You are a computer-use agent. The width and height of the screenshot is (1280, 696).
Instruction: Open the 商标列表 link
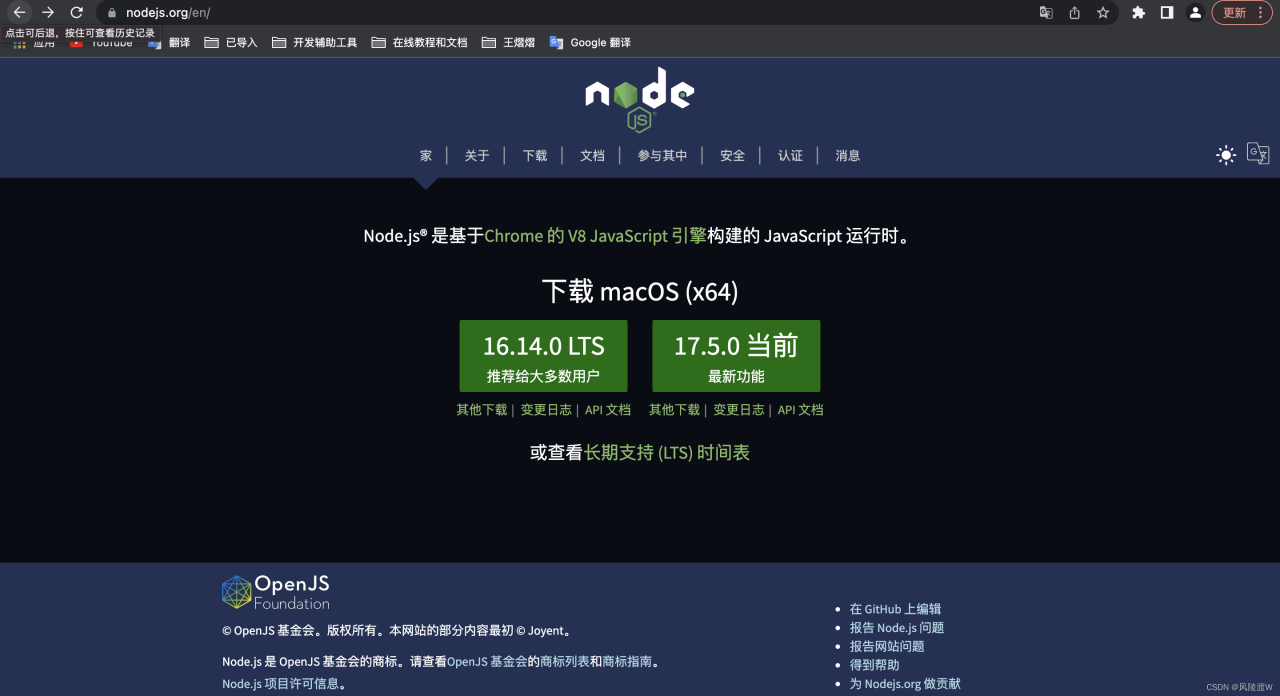[x=564, y=662]
